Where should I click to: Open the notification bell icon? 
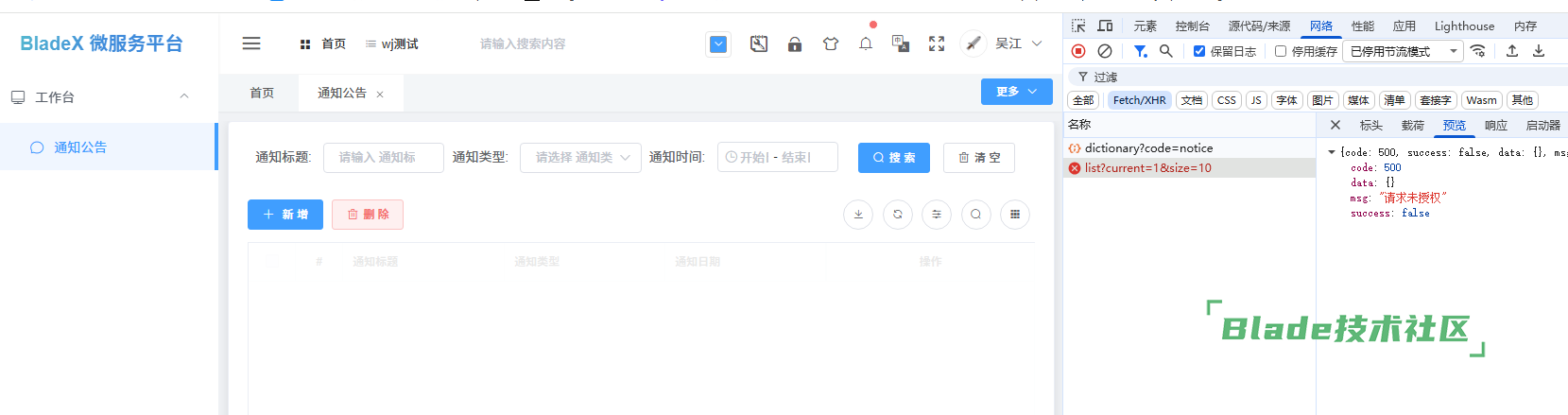point(866,43)
